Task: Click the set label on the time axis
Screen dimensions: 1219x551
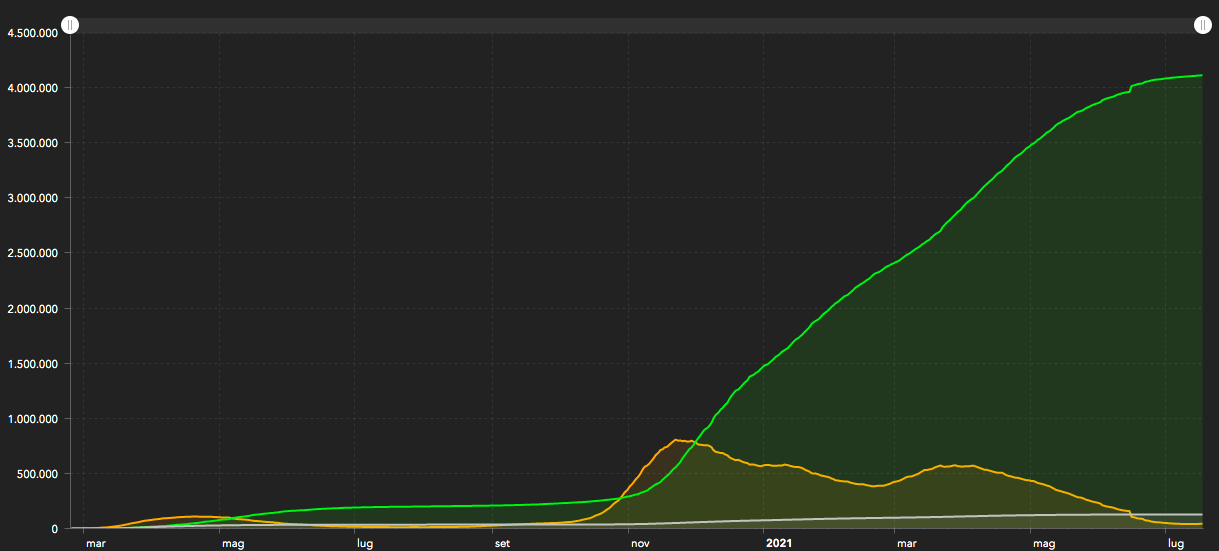Action: (502, 543)
